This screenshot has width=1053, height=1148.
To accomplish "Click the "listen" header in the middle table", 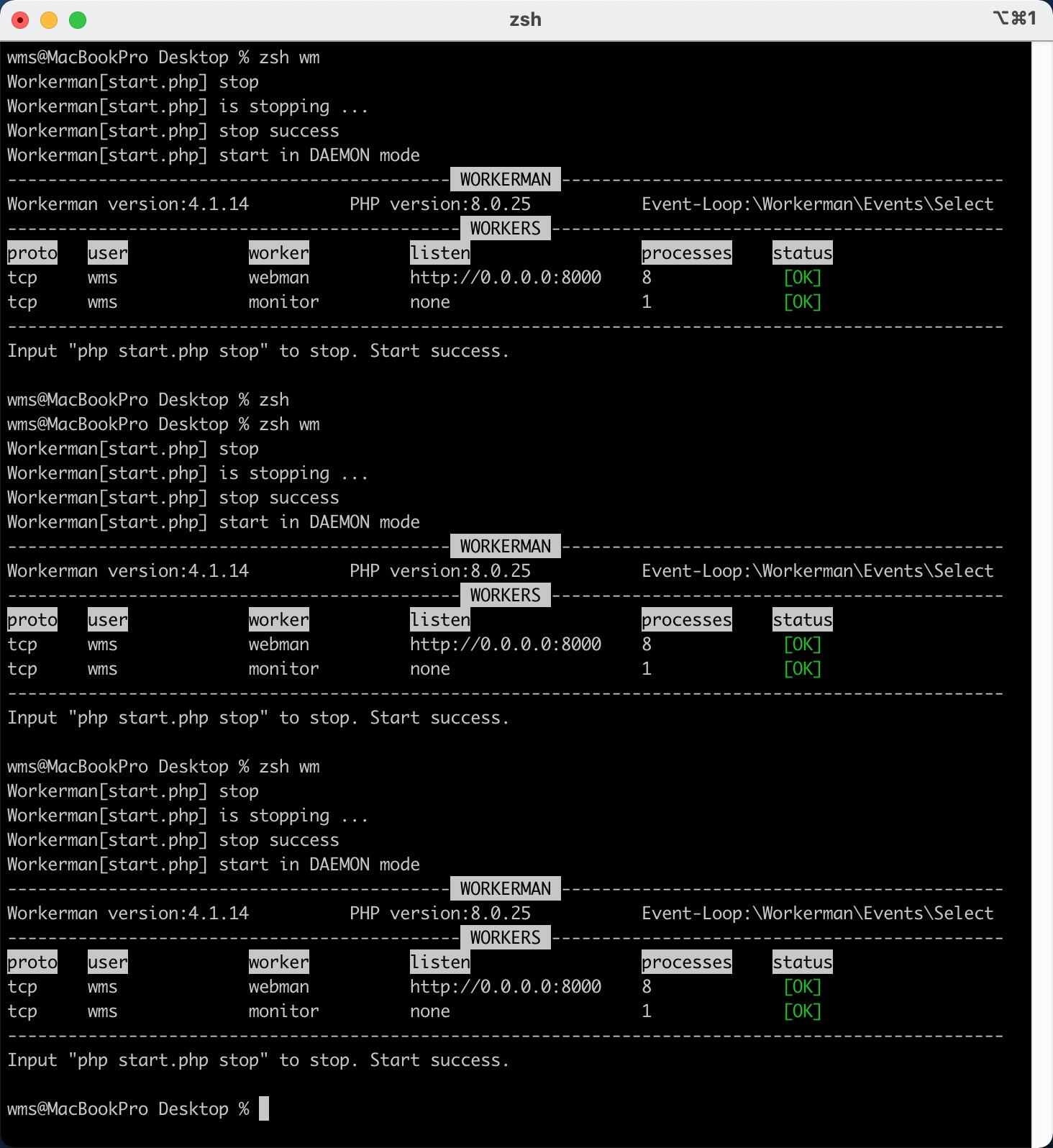I will point(440,620).
